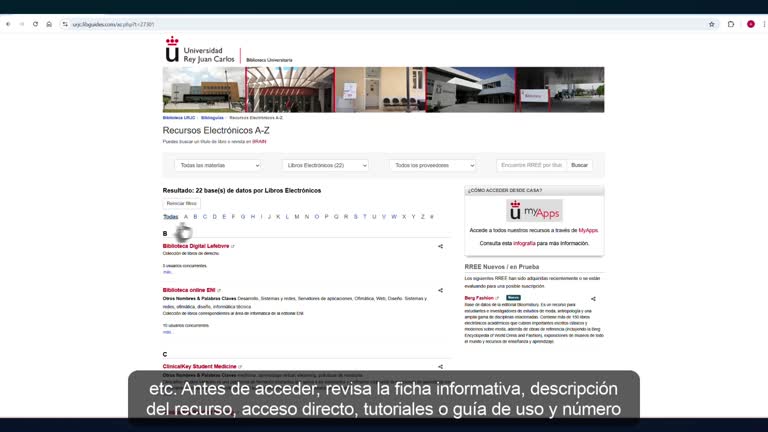Filter resources by letter S

pos(356,217)
